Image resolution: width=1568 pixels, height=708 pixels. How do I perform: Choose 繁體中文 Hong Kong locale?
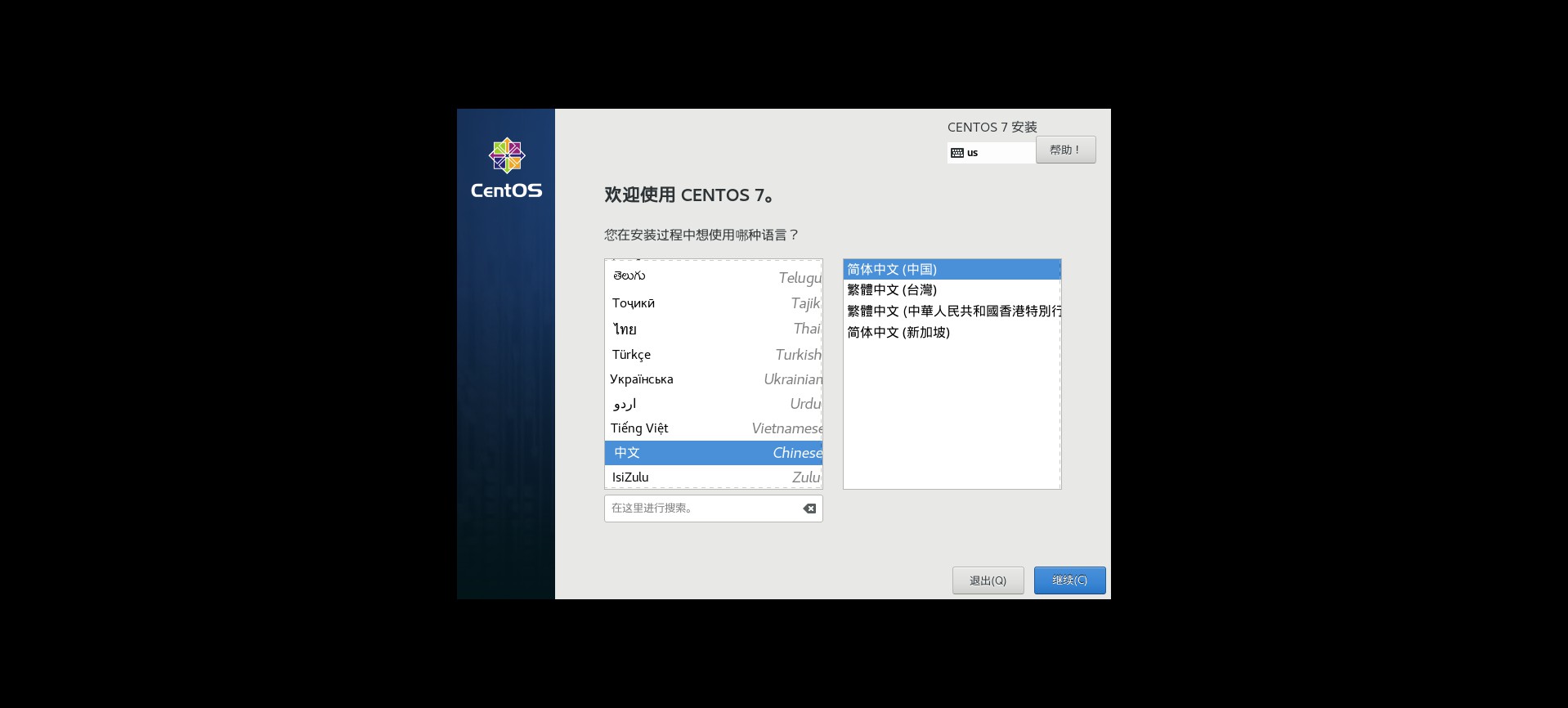[x=952, y=311]
